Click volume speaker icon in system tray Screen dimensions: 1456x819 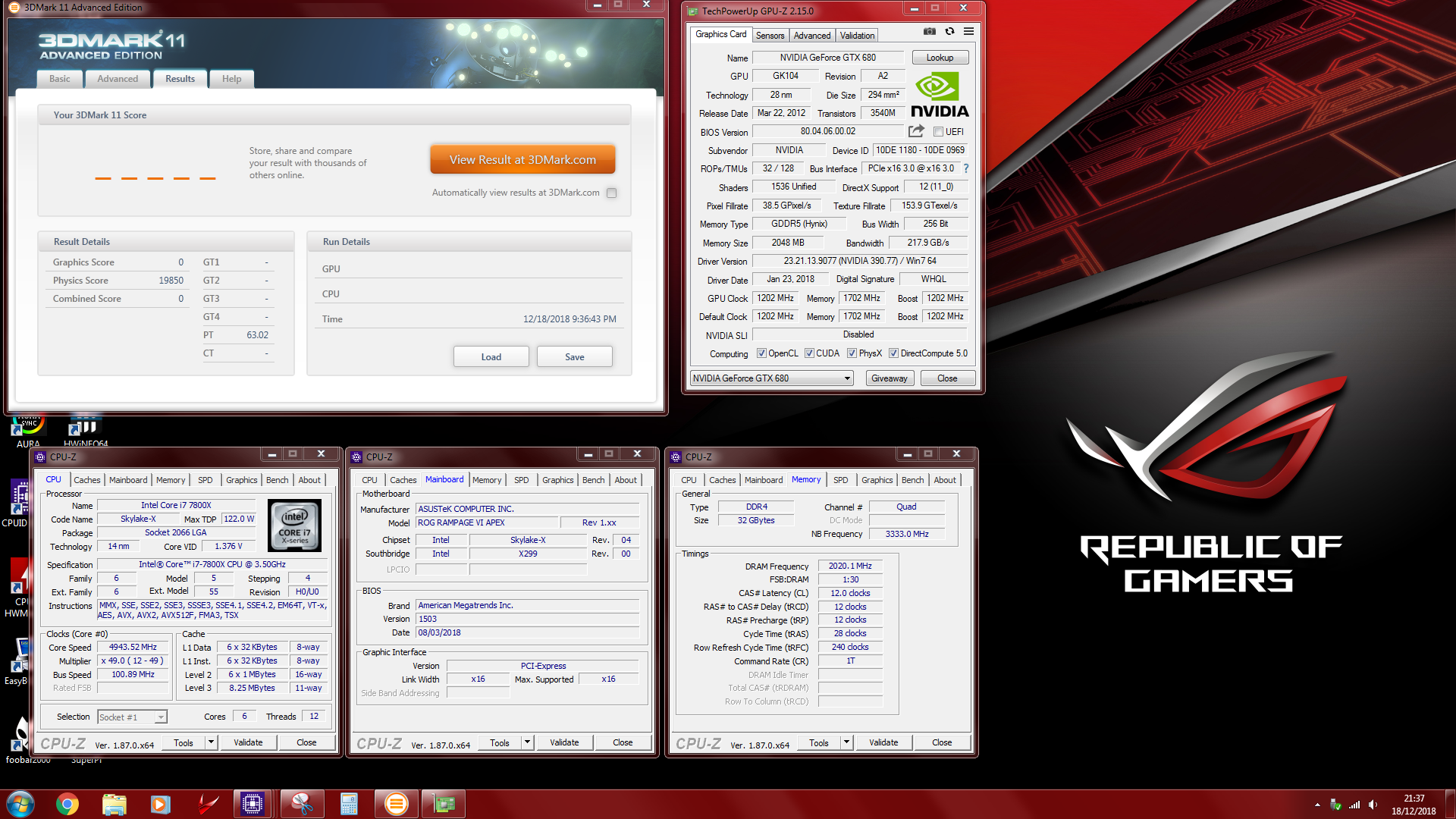point(1373,805)
